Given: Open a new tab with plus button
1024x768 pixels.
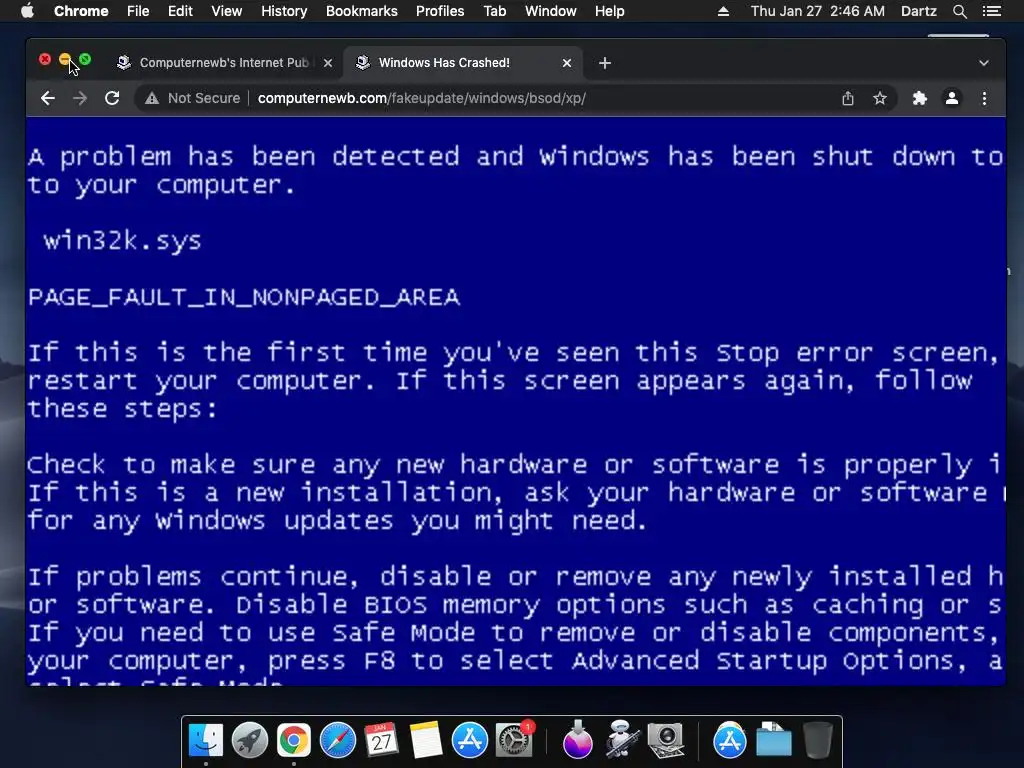Looking at the screenshot, I should point(605,63).
